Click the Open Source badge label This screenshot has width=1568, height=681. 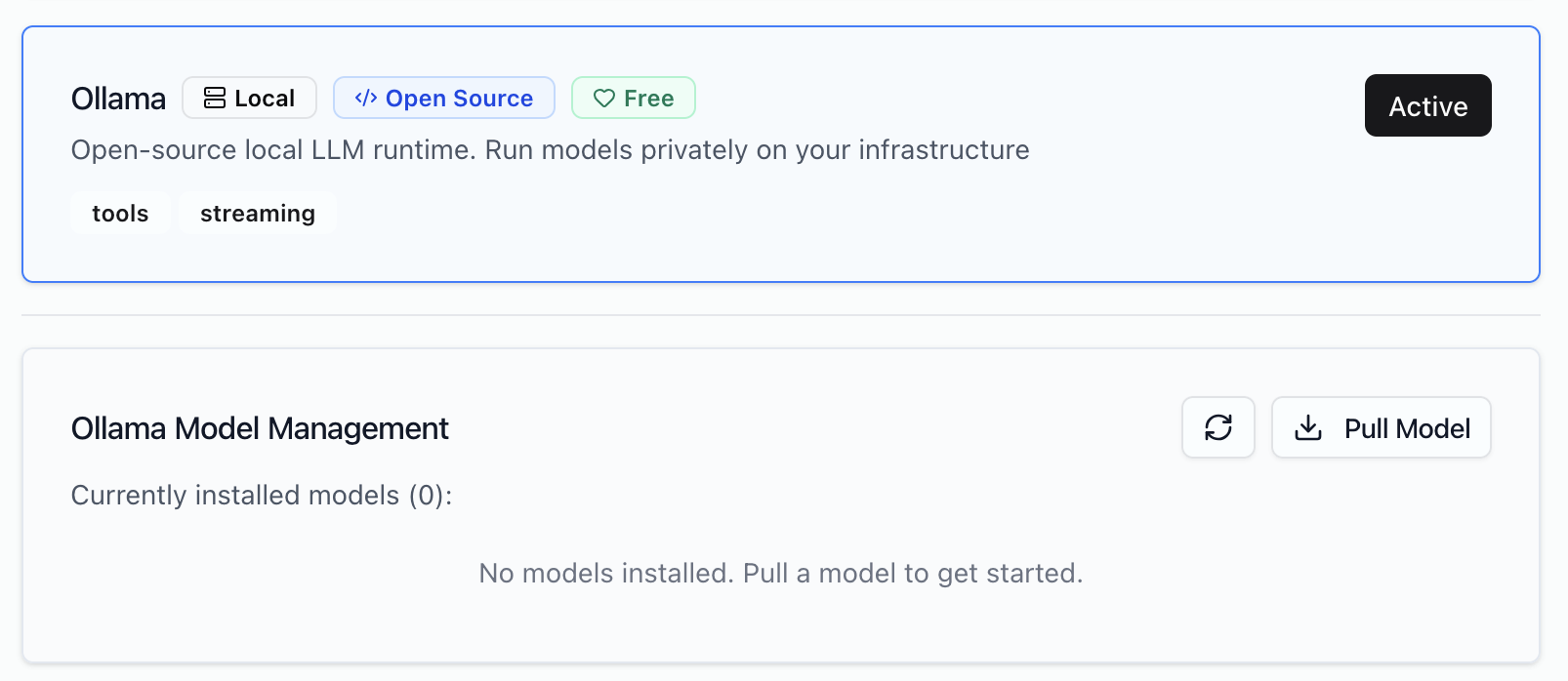459,99
